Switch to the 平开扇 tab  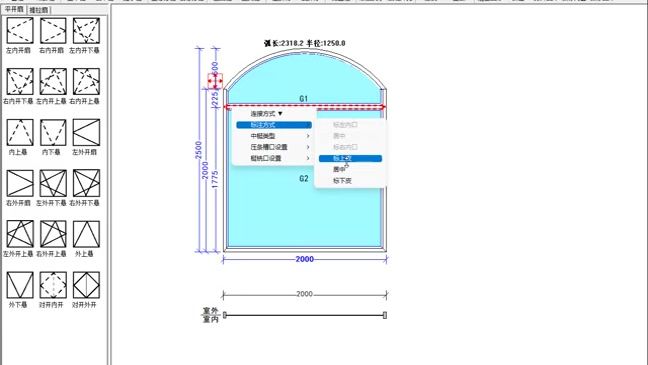pyautogui.click(x=14, y=9)
